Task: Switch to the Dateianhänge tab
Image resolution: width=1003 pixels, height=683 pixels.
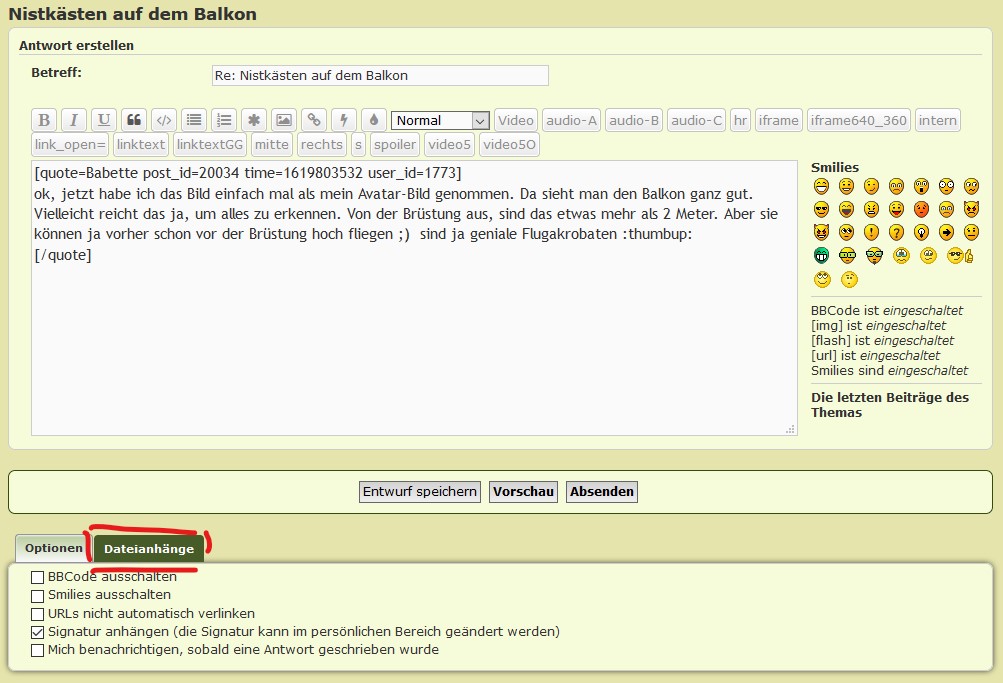Action: (x=149, y=548)
